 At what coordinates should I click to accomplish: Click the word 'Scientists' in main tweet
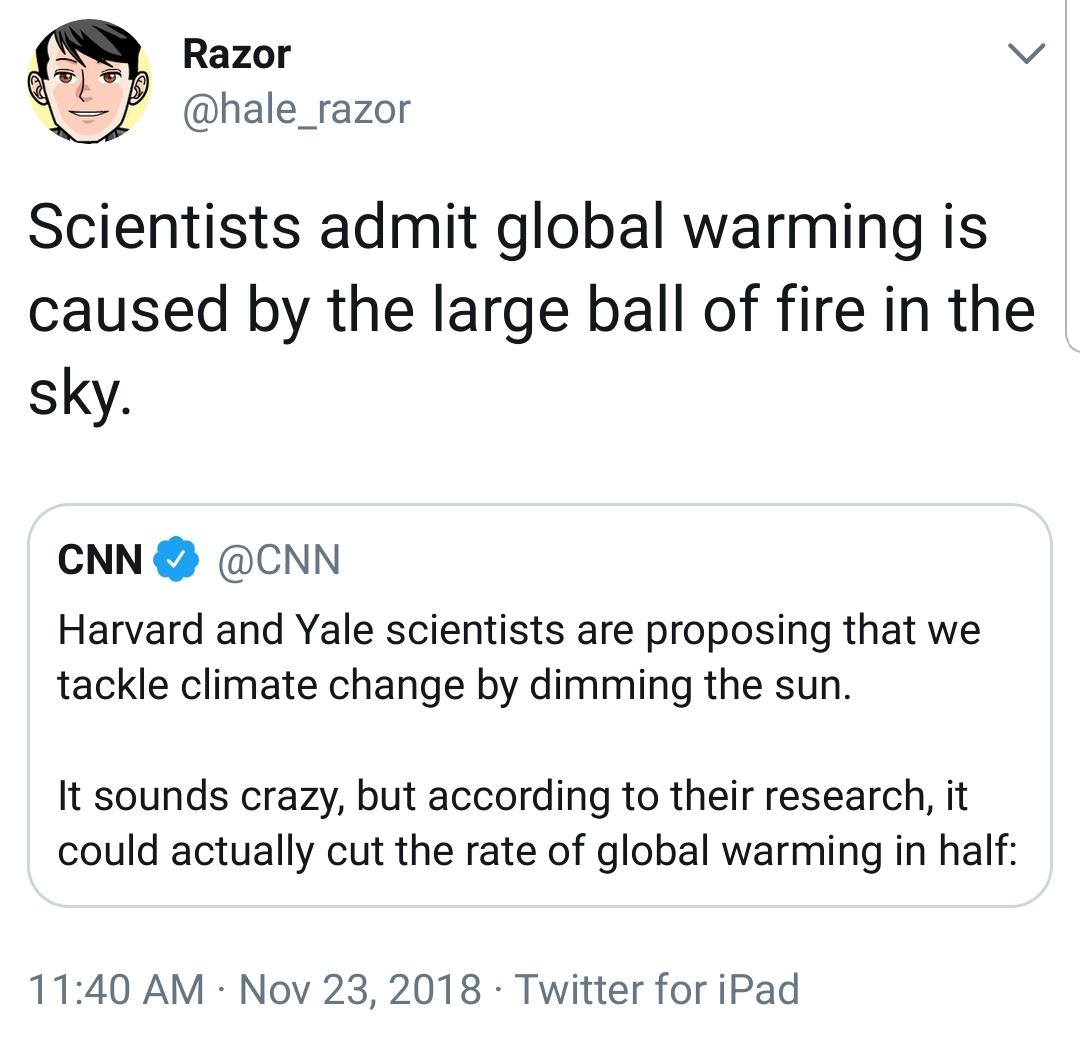click(x=165, y=227)
